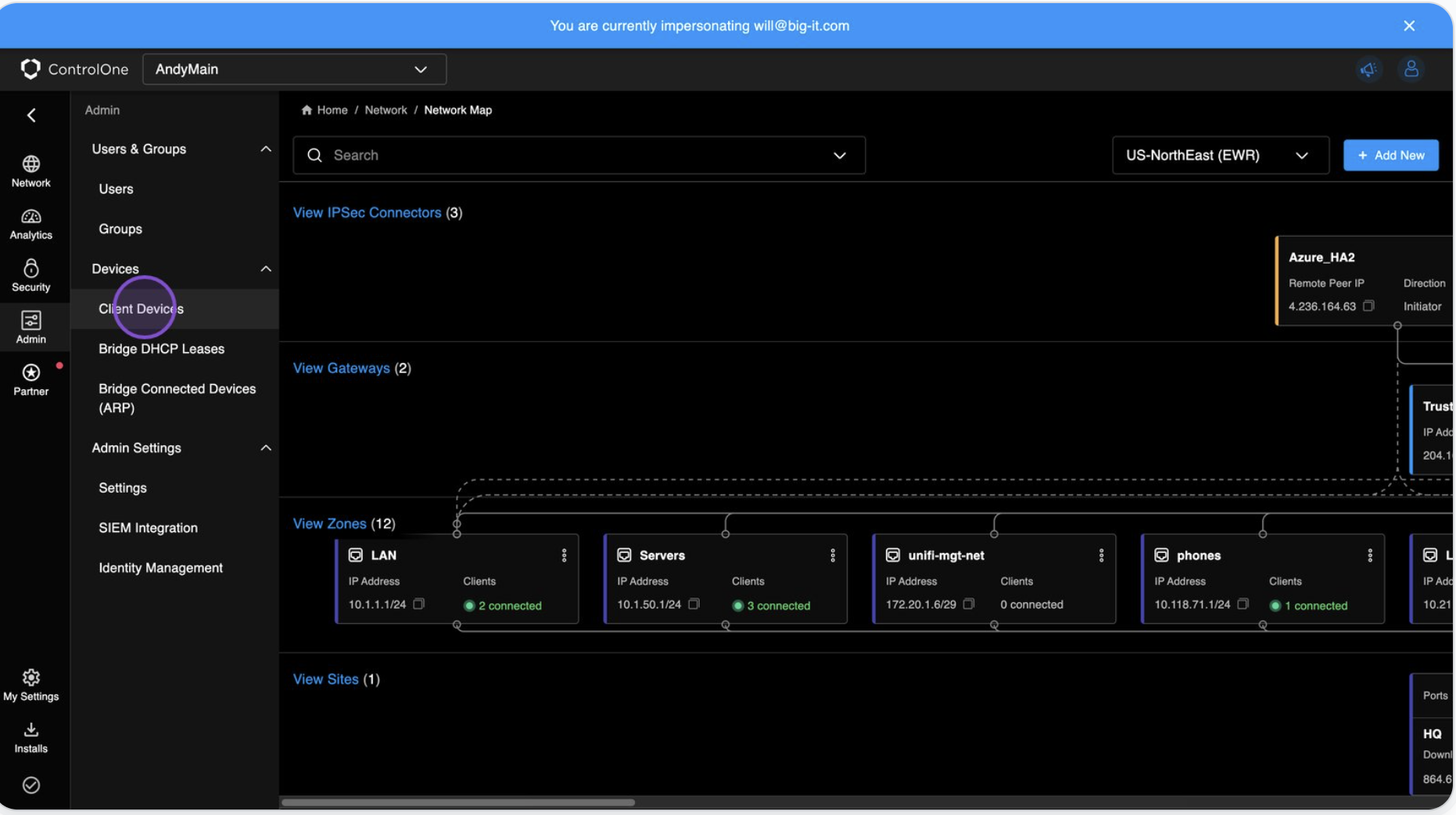The image size is (1456, 815).
Task: Open the user profile icon
Action: coord(1412,70)
